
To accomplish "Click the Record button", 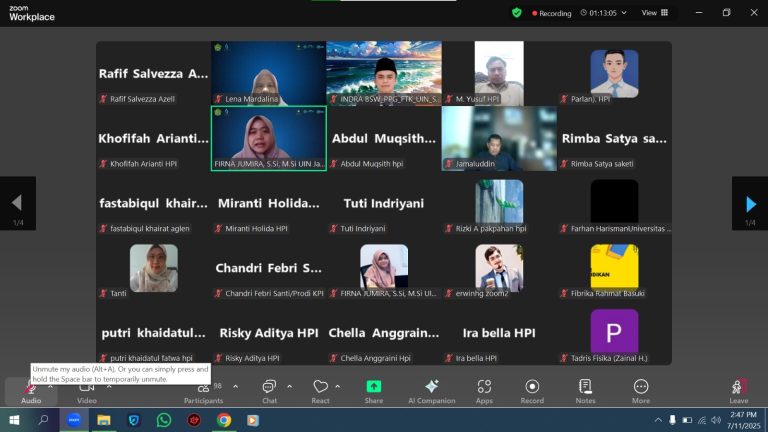I will pos(532,390).
